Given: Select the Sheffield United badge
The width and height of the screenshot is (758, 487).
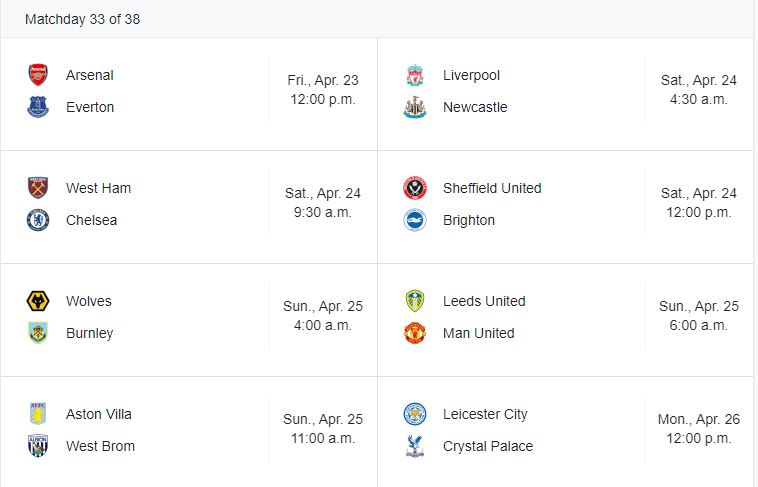Looking at the screenshot, I should [415, 188].
